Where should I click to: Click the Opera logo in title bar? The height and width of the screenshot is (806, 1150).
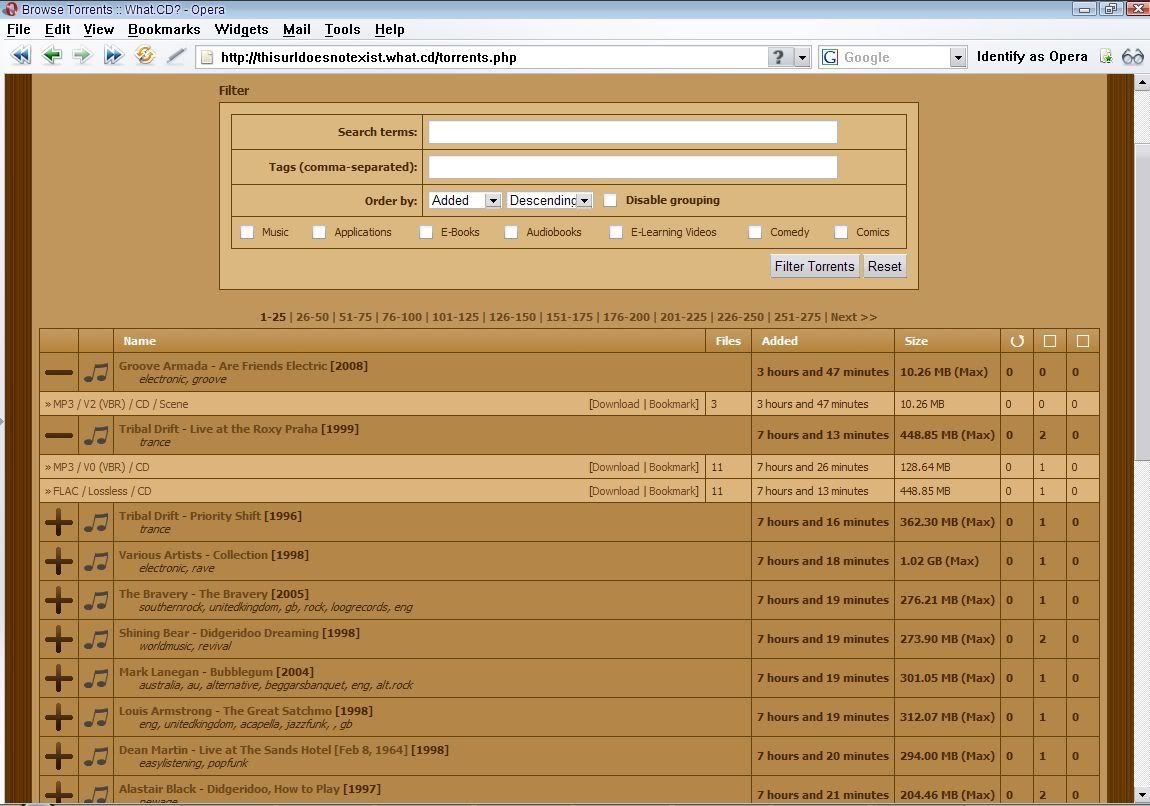pyautogui.click(x=10, y=9)
